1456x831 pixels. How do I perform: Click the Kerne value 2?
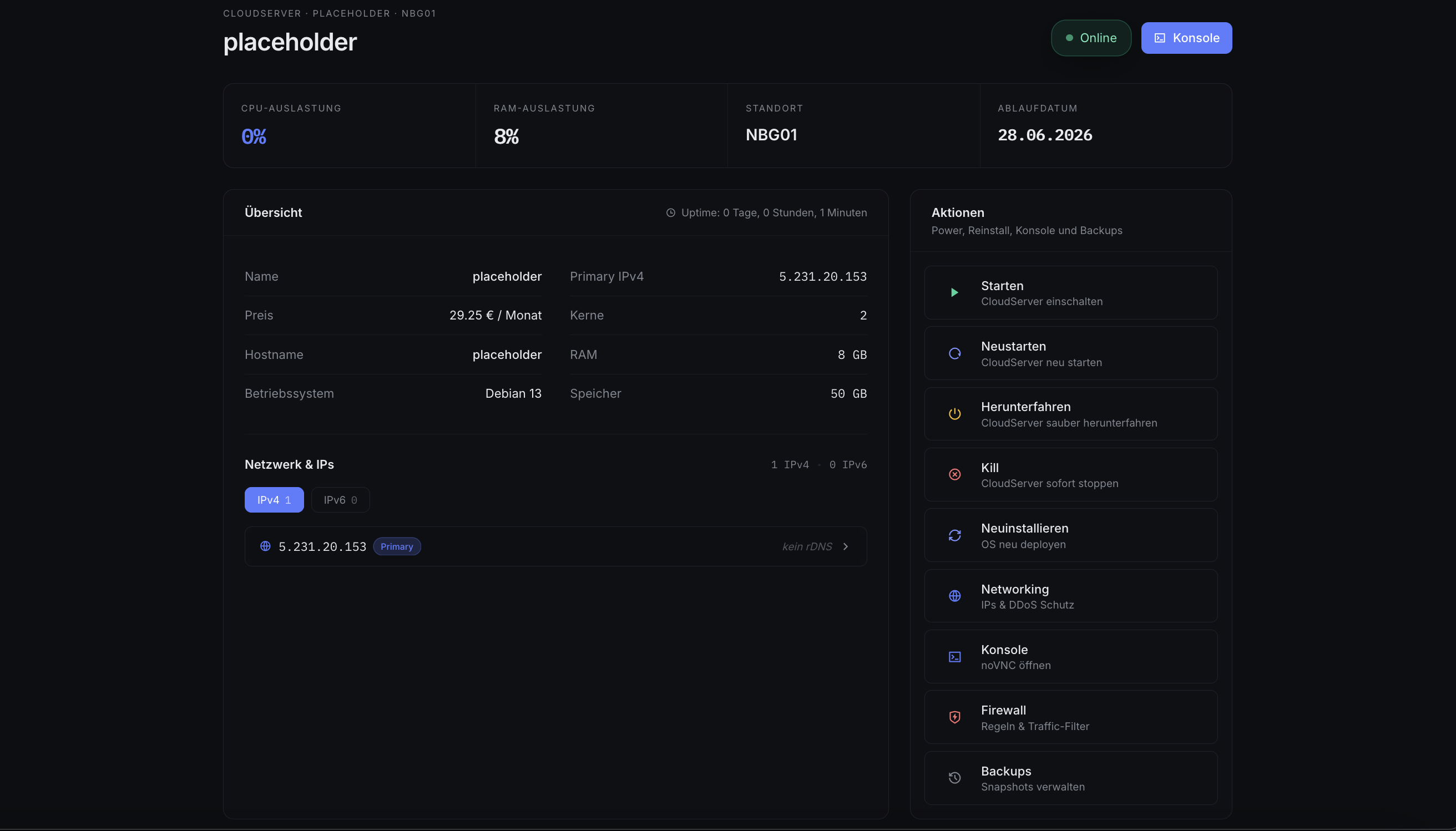pyautogui.click(x=863, y=316)
